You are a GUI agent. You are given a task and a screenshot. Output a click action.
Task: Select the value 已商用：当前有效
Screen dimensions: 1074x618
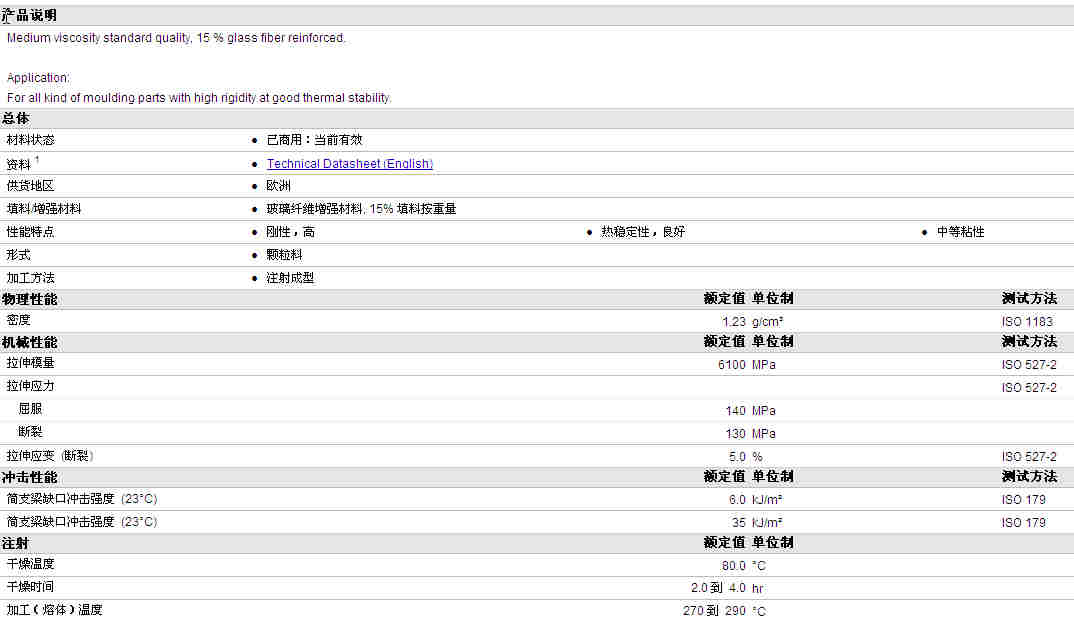point(314,140)
